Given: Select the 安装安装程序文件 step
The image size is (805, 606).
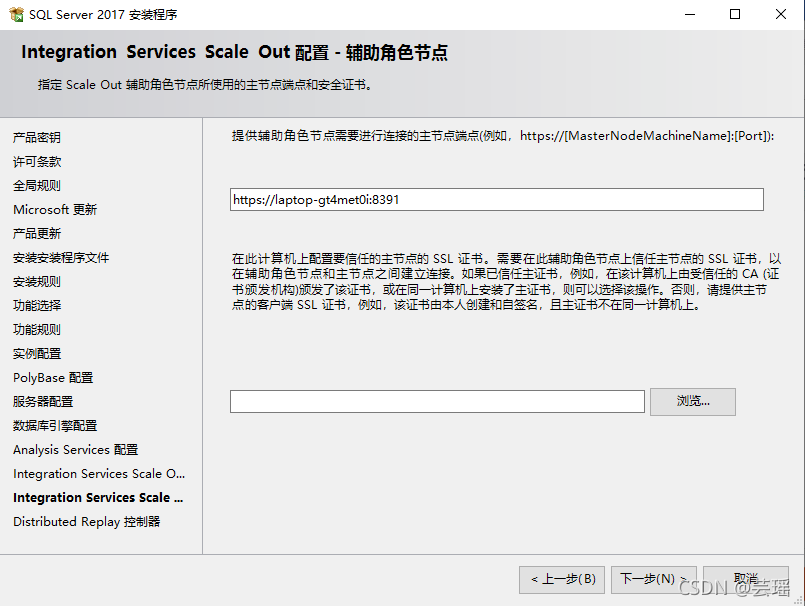Looking at the screenshot, I should (61, 258).
